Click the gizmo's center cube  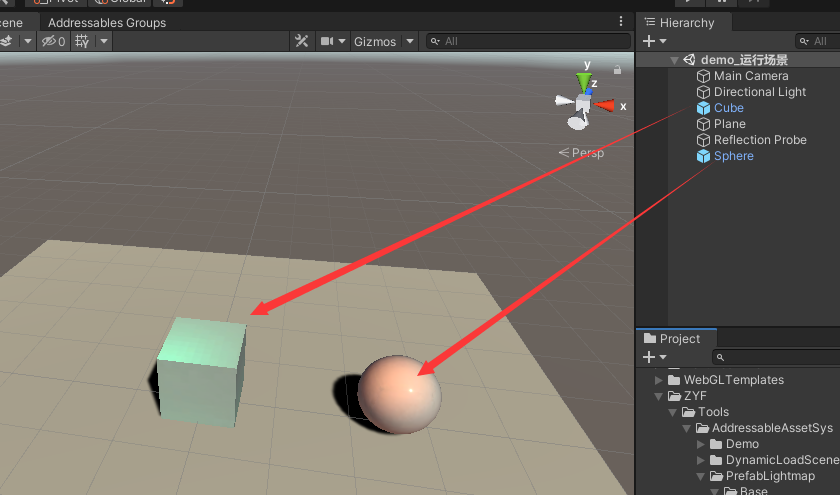pyautogui.click(x=583, y=103)
